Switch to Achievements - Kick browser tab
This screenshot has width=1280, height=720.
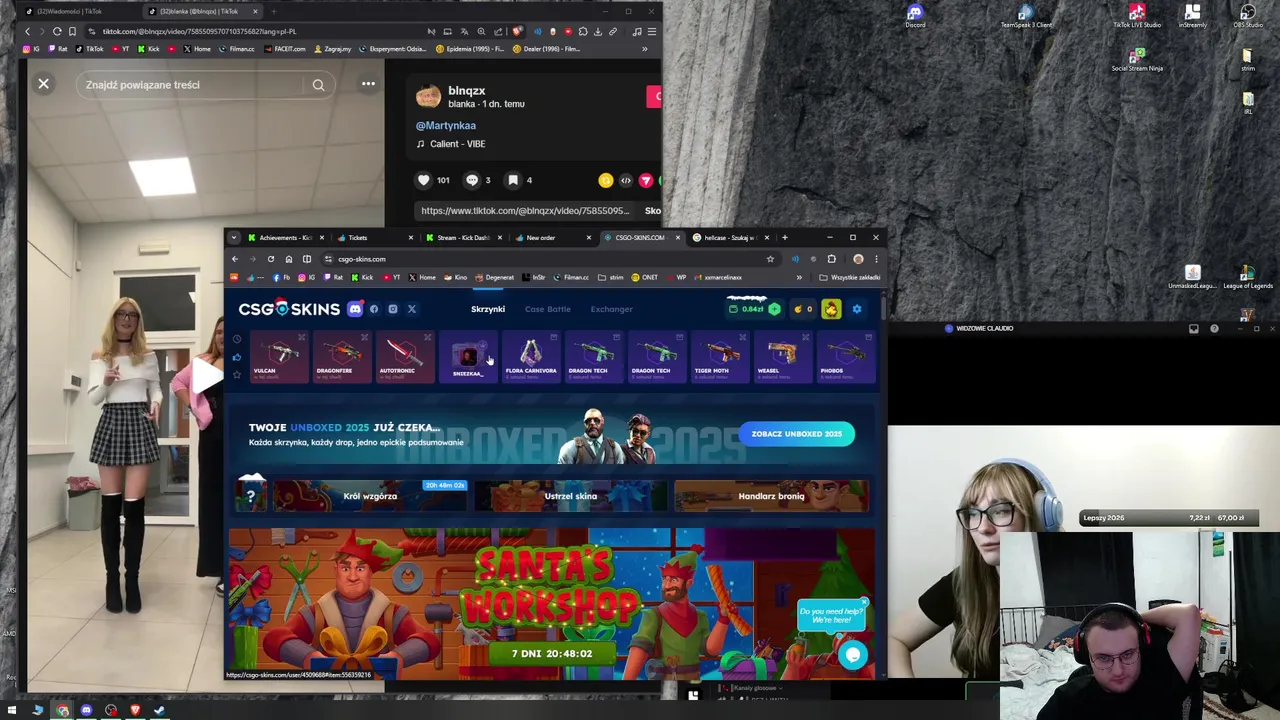pyautogui.click(x=286, y=238)
